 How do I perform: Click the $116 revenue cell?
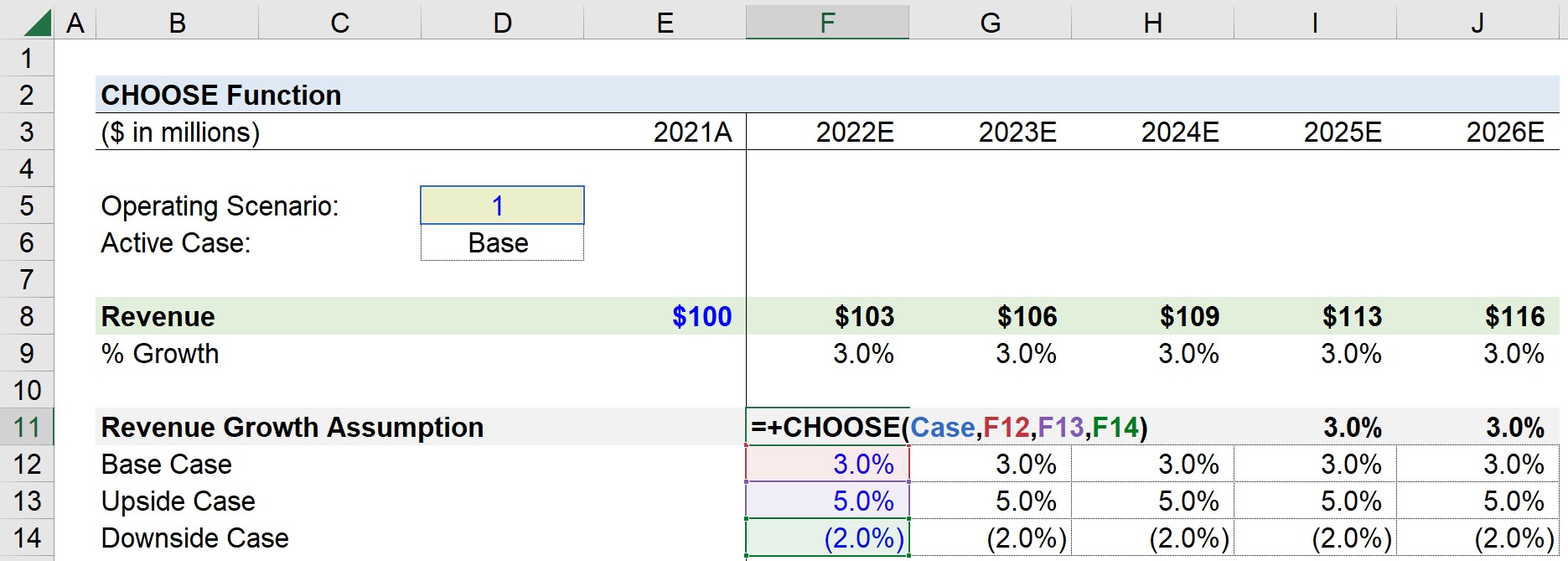click(x=1477, y=316)
